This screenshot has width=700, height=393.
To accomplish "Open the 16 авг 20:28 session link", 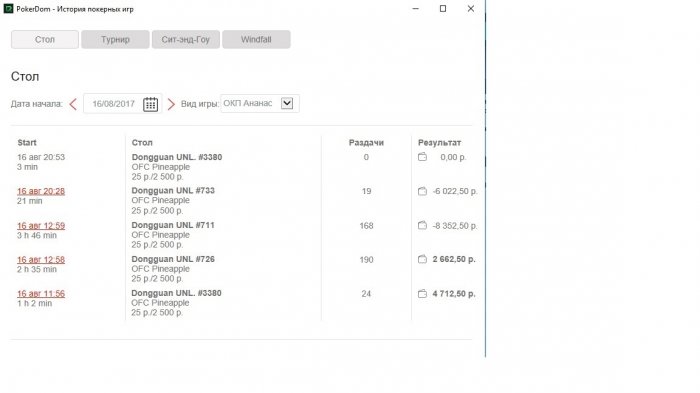I will pos(41,191).
